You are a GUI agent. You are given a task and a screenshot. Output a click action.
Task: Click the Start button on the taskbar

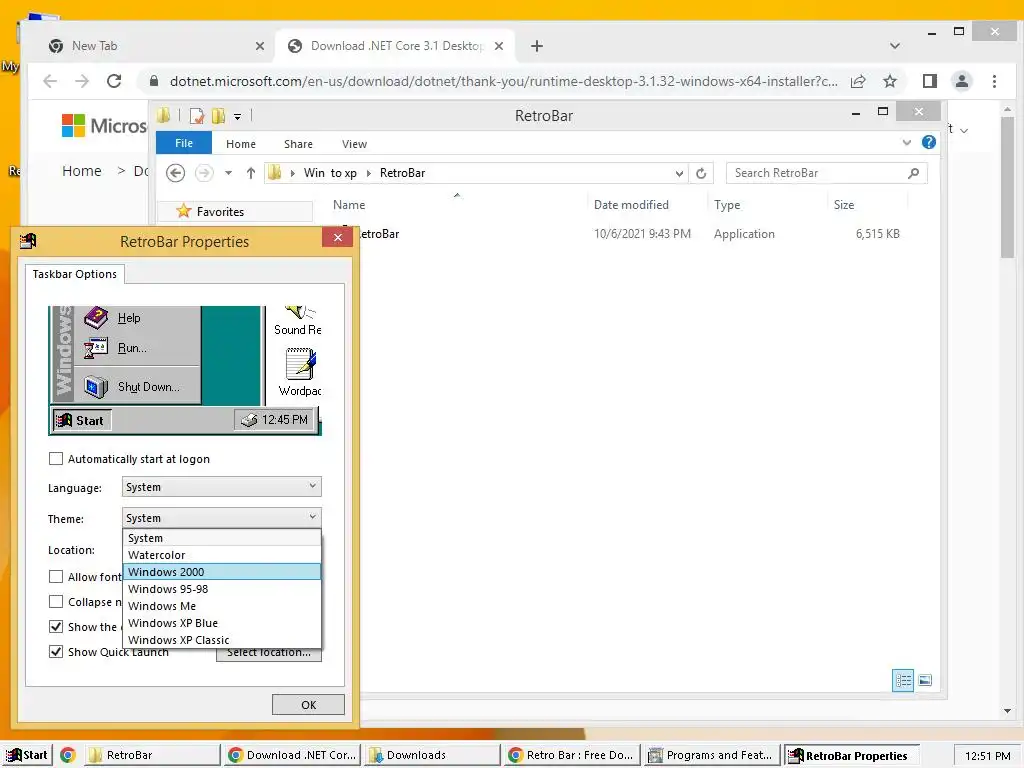pos(27,755)
